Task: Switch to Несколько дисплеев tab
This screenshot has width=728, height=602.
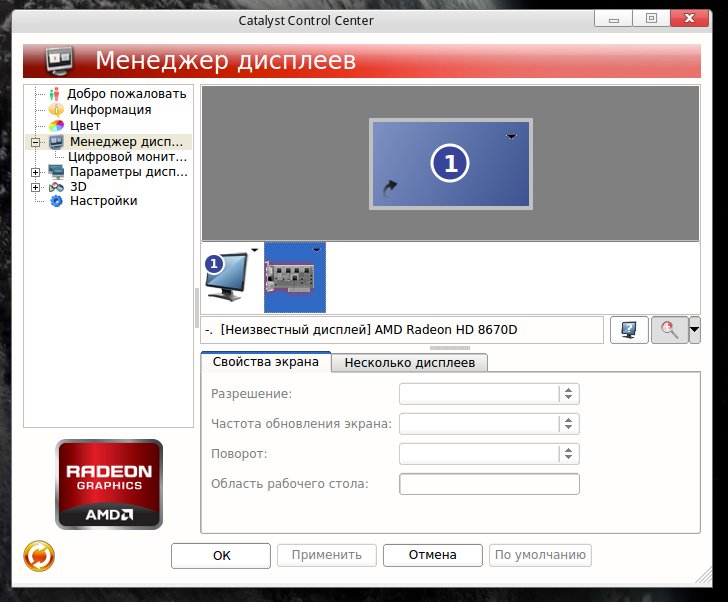Action: pos(410,362)
